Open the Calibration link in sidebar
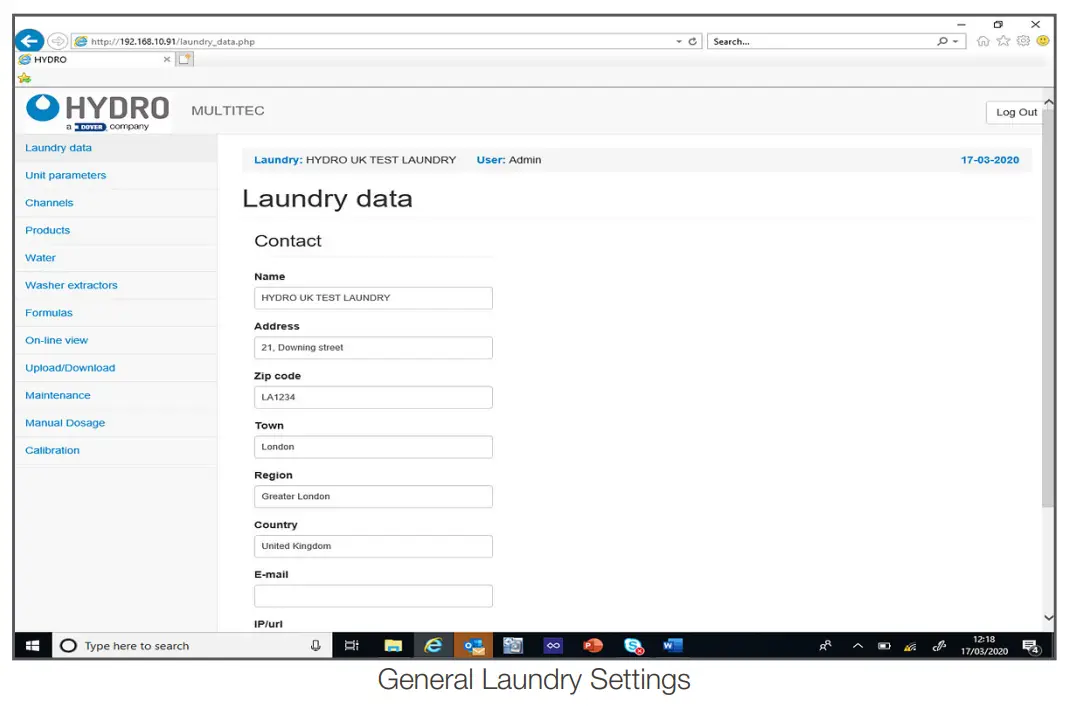This screenshot has width=1075, height=706. pos(52,450)
